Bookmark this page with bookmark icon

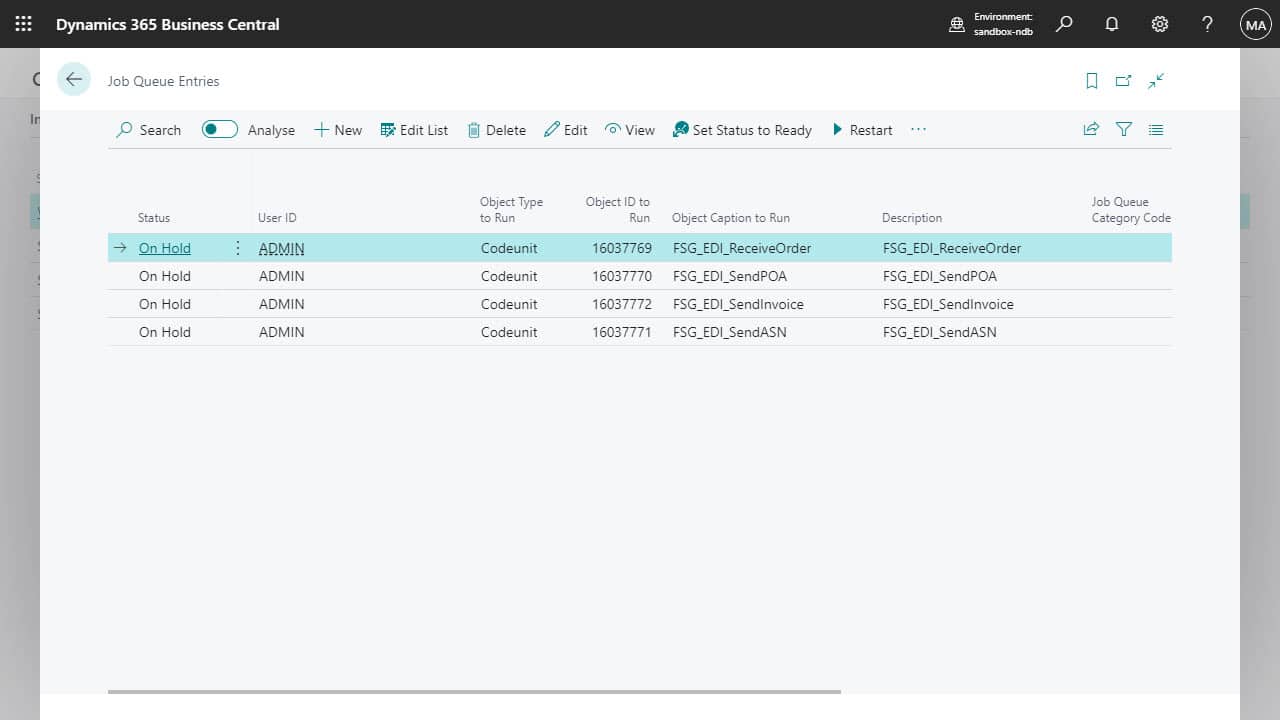pyautogui.click(x=1092, y=81)
